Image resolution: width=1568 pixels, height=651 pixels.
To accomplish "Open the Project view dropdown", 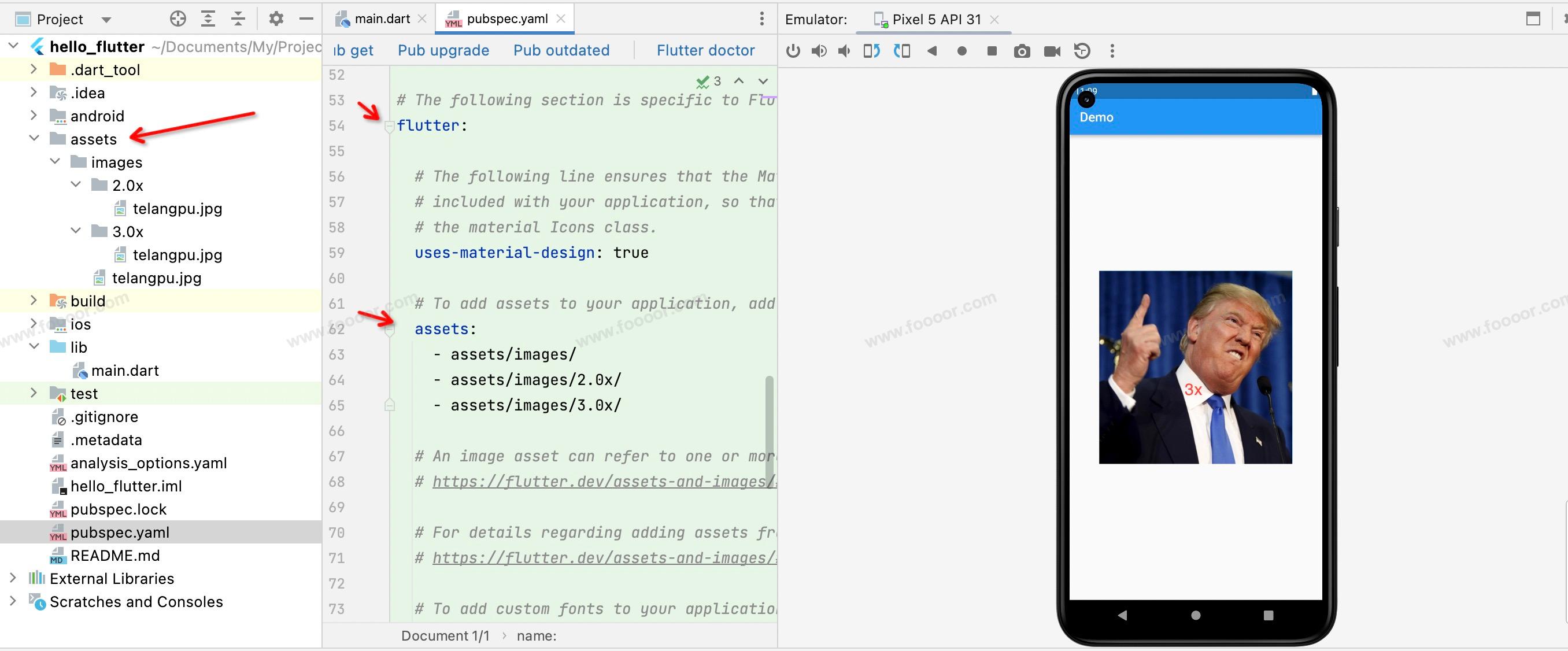I will click(106, 20).
